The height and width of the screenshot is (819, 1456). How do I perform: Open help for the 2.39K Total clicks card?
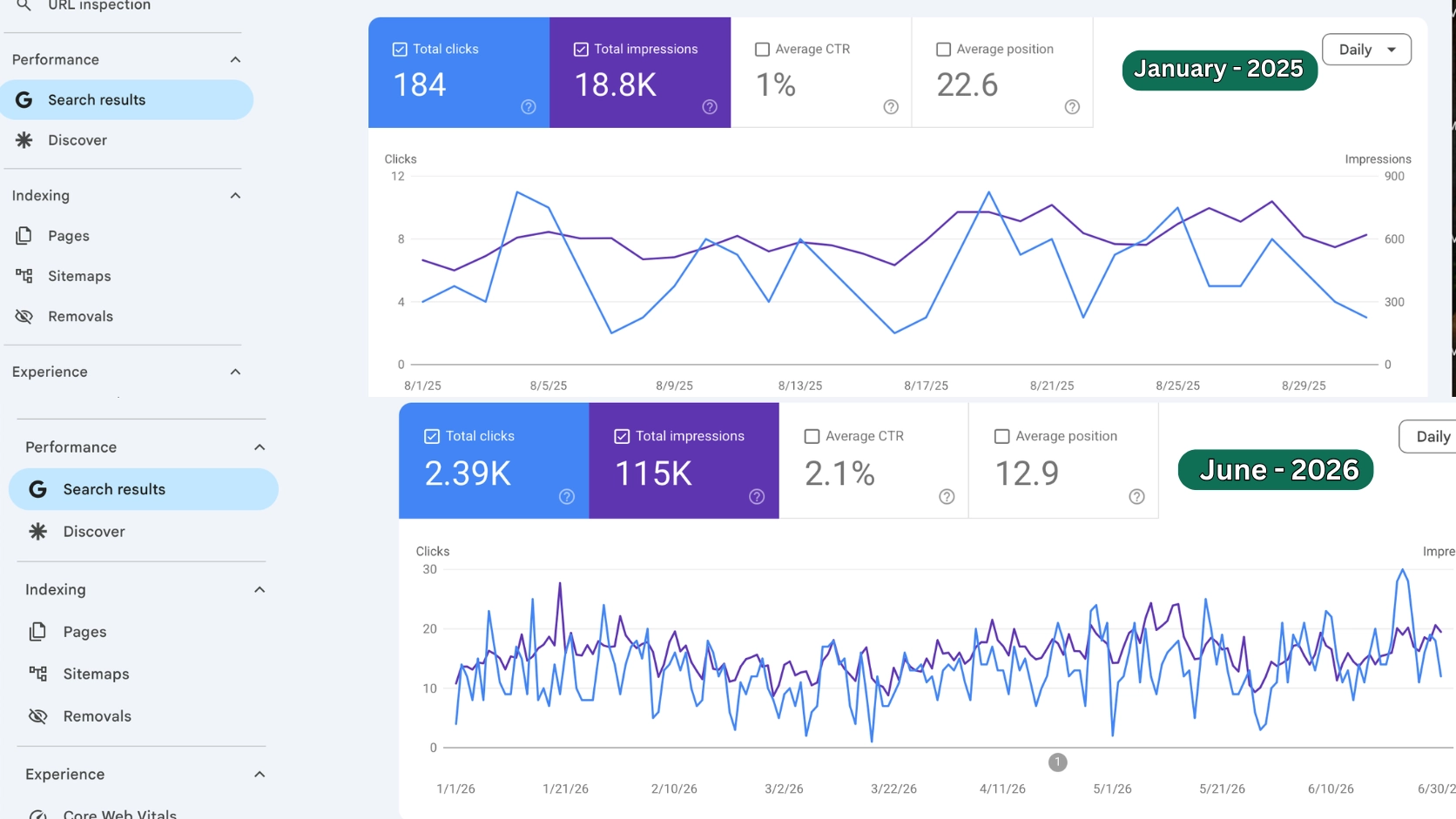pyautogui.click(x=567, y=497)
